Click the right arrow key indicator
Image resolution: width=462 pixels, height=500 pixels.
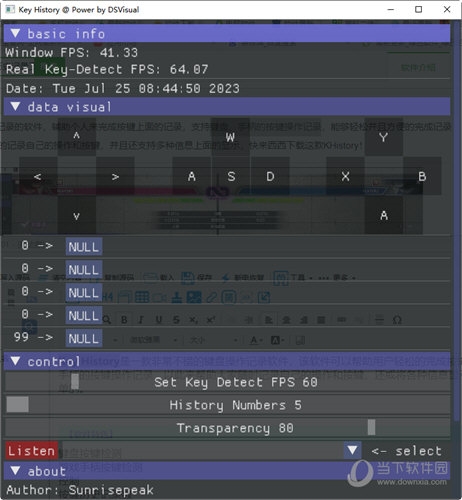[115, 176]
